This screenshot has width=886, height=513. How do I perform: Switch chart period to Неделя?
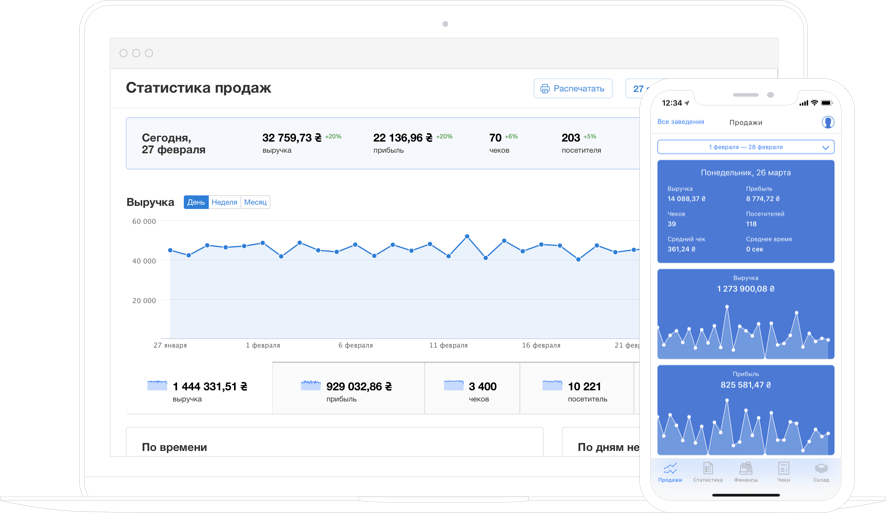(x=225, y=202)
